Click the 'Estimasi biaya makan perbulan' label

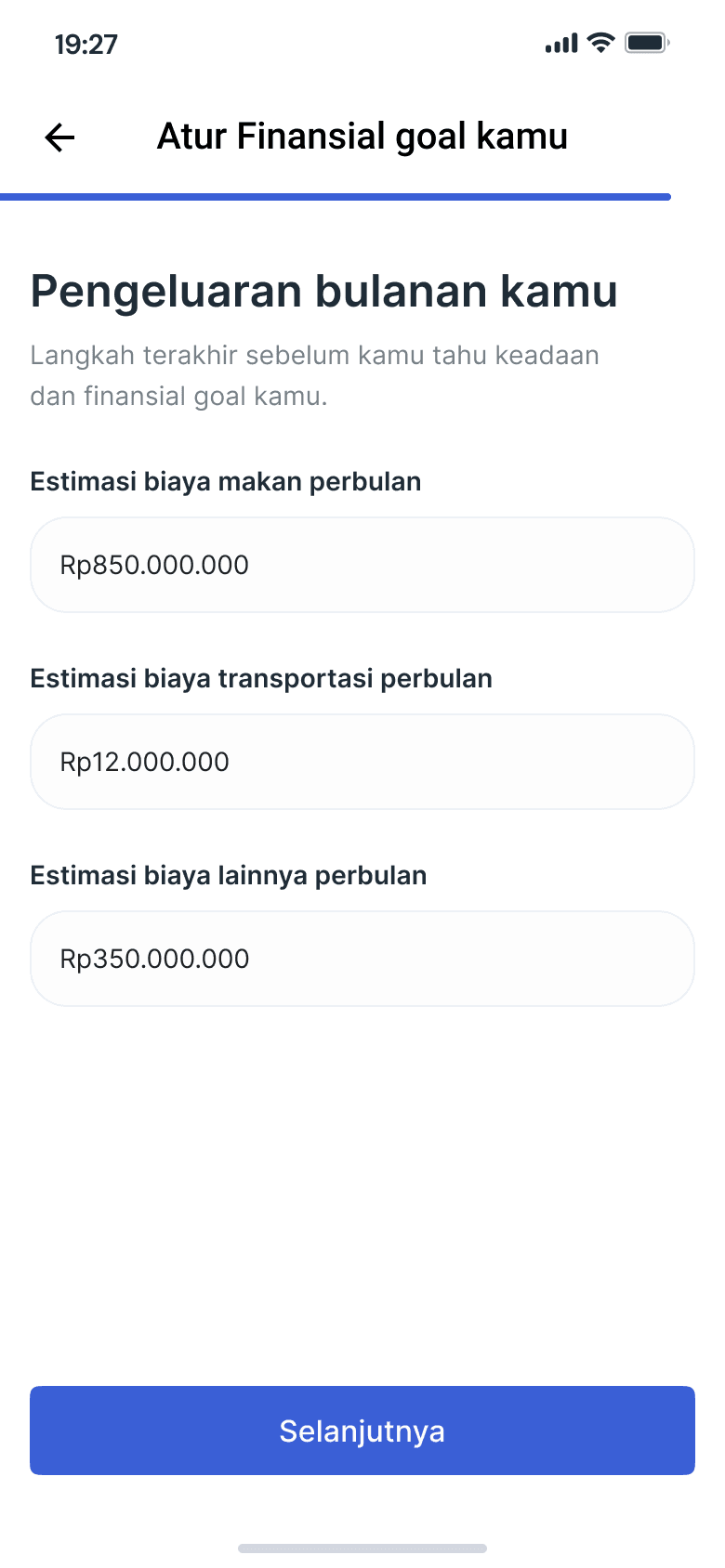[226, 481]
